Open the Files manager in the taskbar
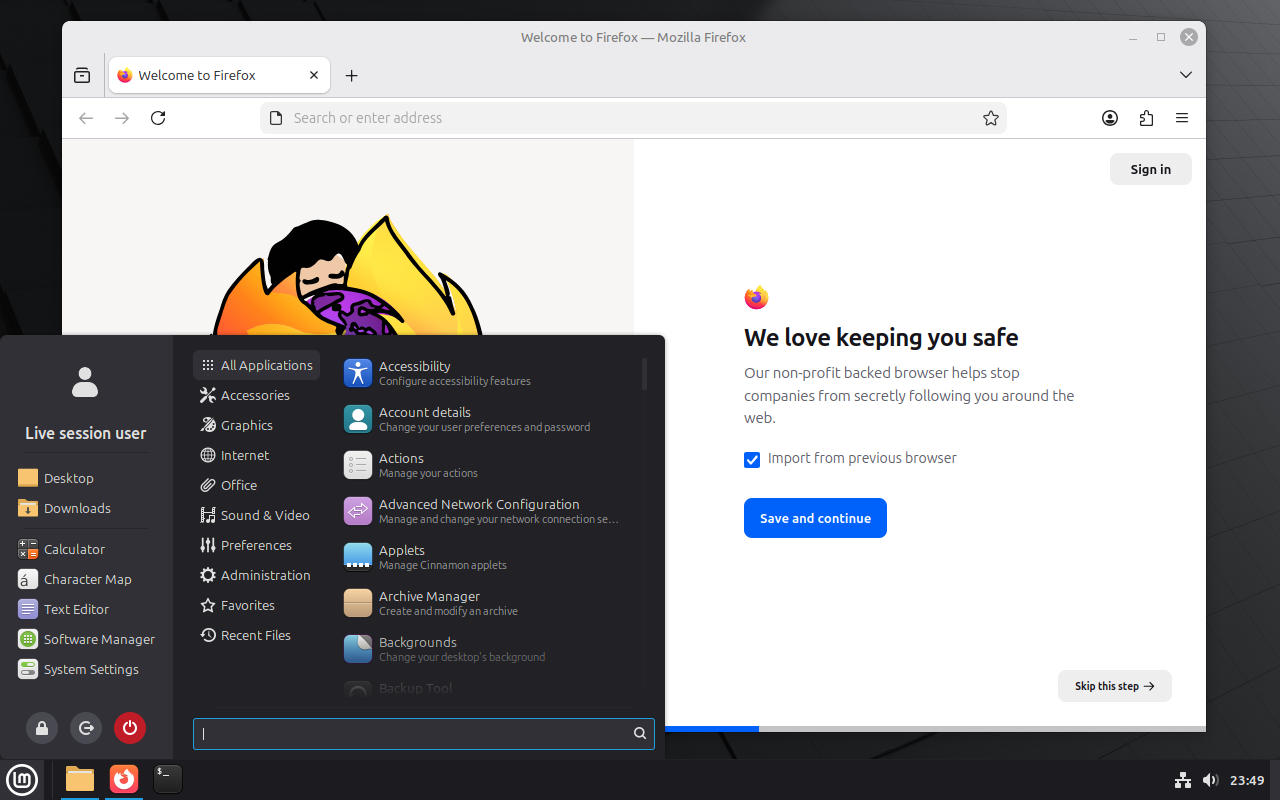Image resolution: width=1280 pixels, height=800 pixels. tap(80, 779)
